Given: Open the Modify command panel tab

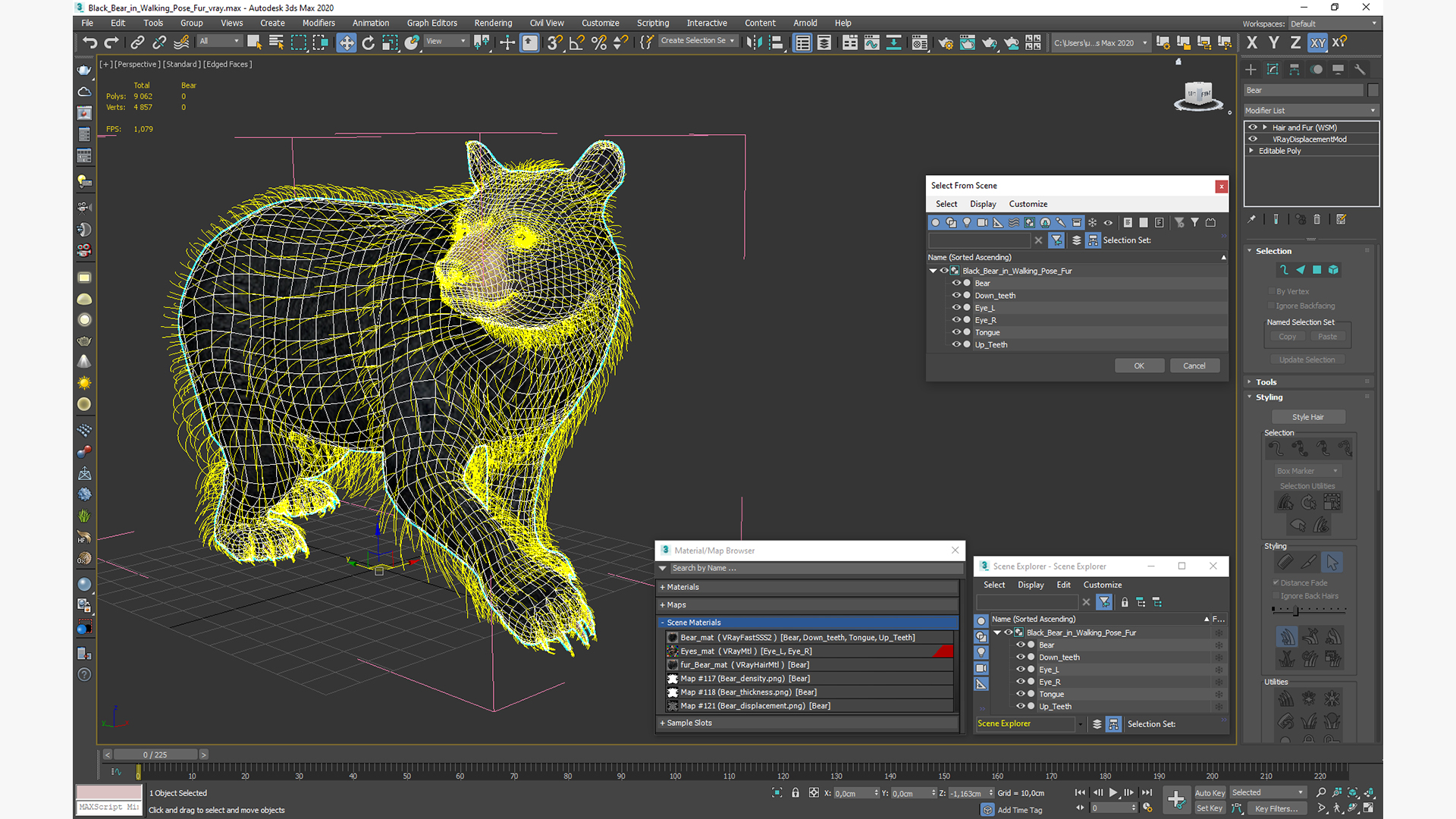Looking at the screenshot, I should pos(1273,69).
